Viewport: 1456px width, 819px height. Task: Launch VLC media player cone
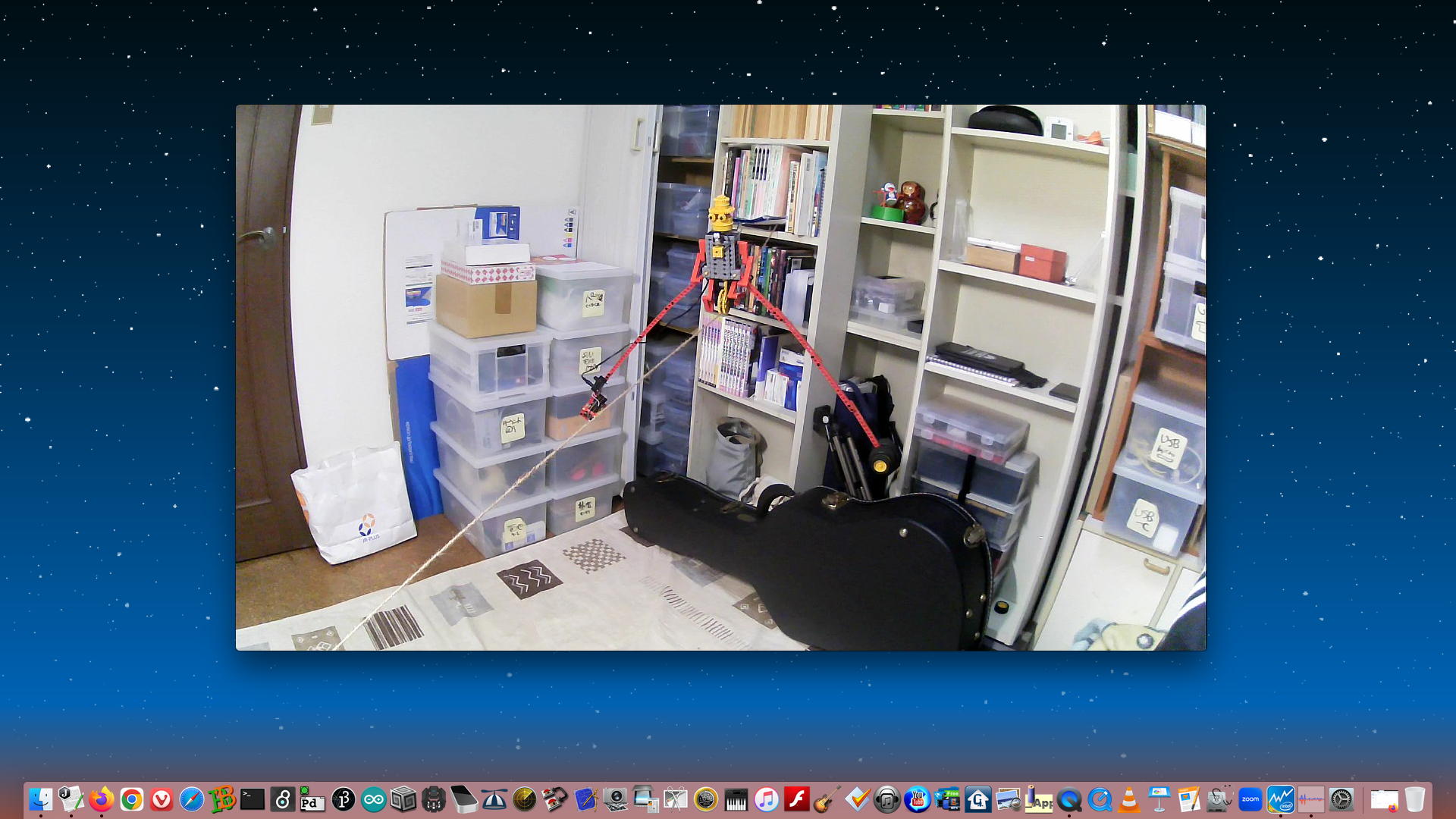point(1129,799)
